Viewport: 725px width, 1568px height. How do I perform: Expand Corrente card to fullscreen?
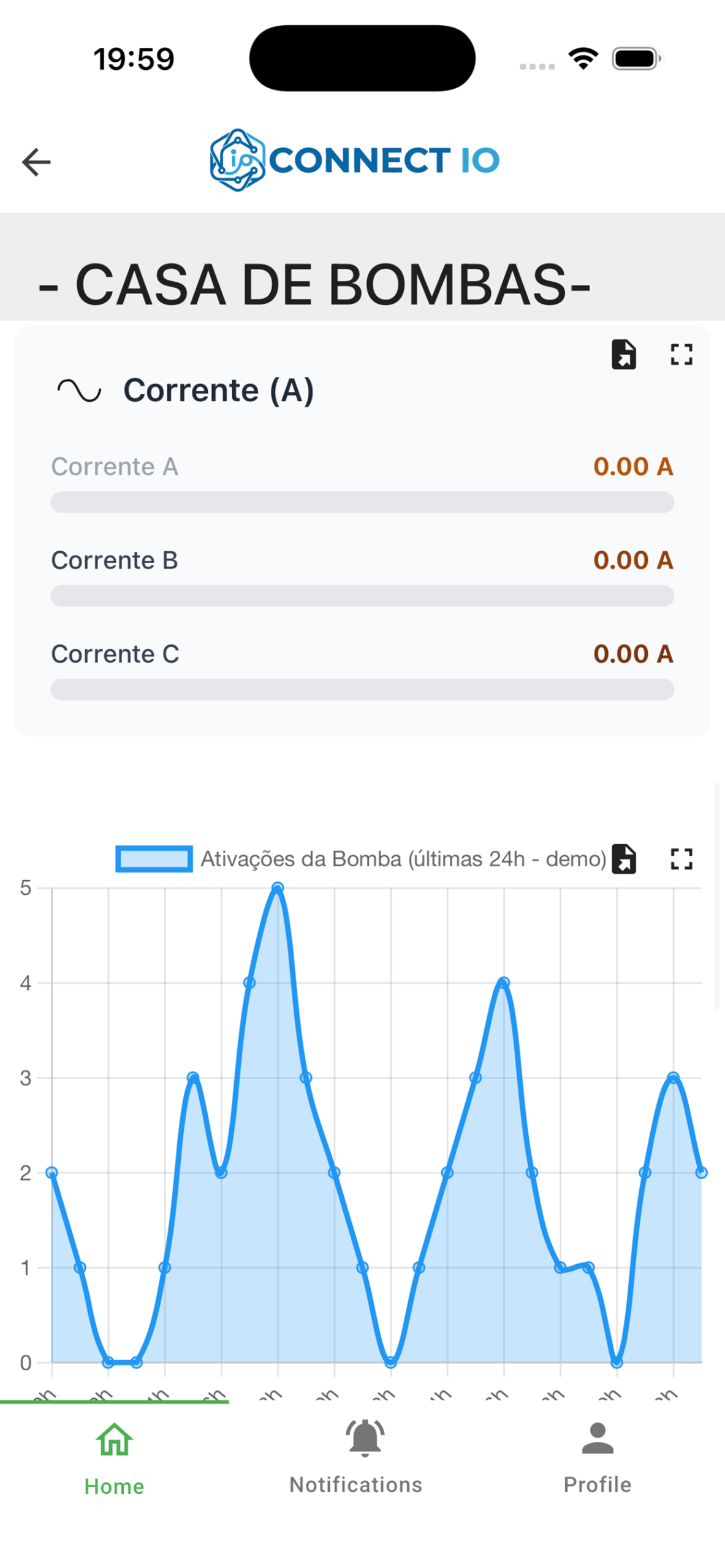pos(681,355)
